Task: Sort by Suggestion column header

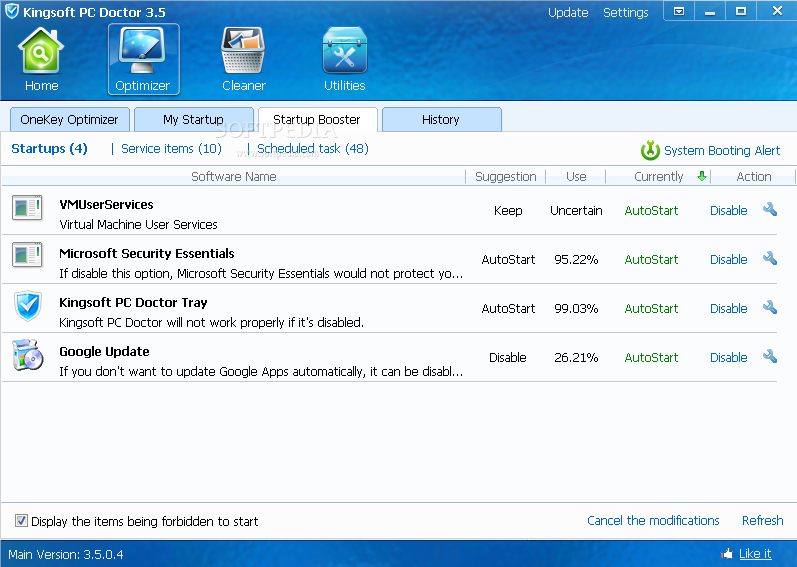Action: pos(506,176)
